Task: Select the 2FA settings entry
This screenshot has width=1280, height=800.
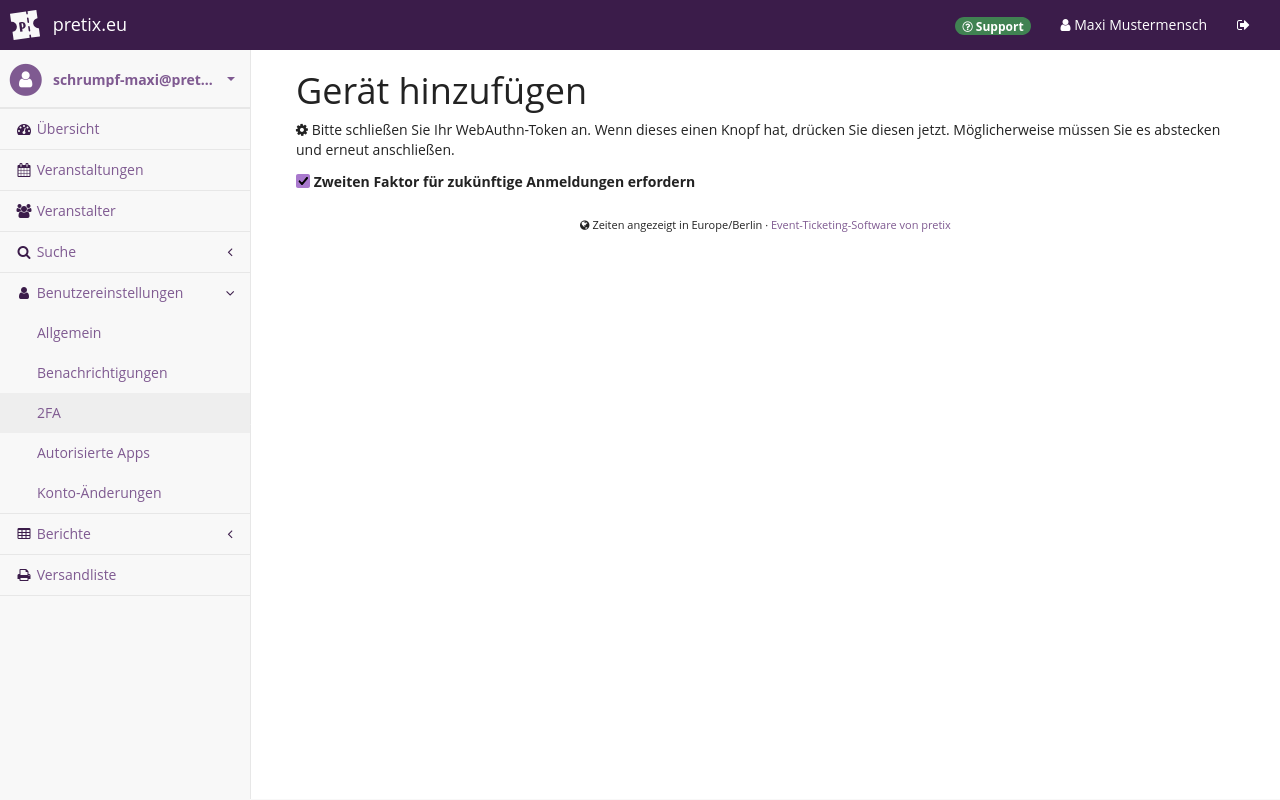Action: click(x=125, y=413)
